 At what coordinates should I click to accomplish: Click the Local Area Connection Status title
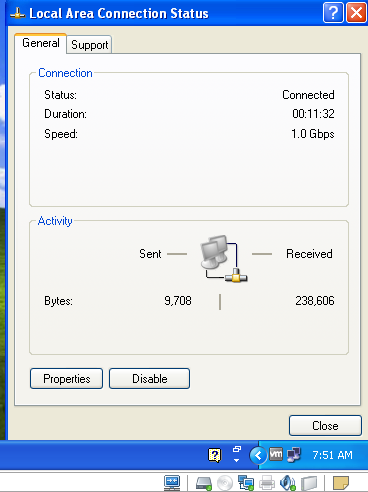119,14
